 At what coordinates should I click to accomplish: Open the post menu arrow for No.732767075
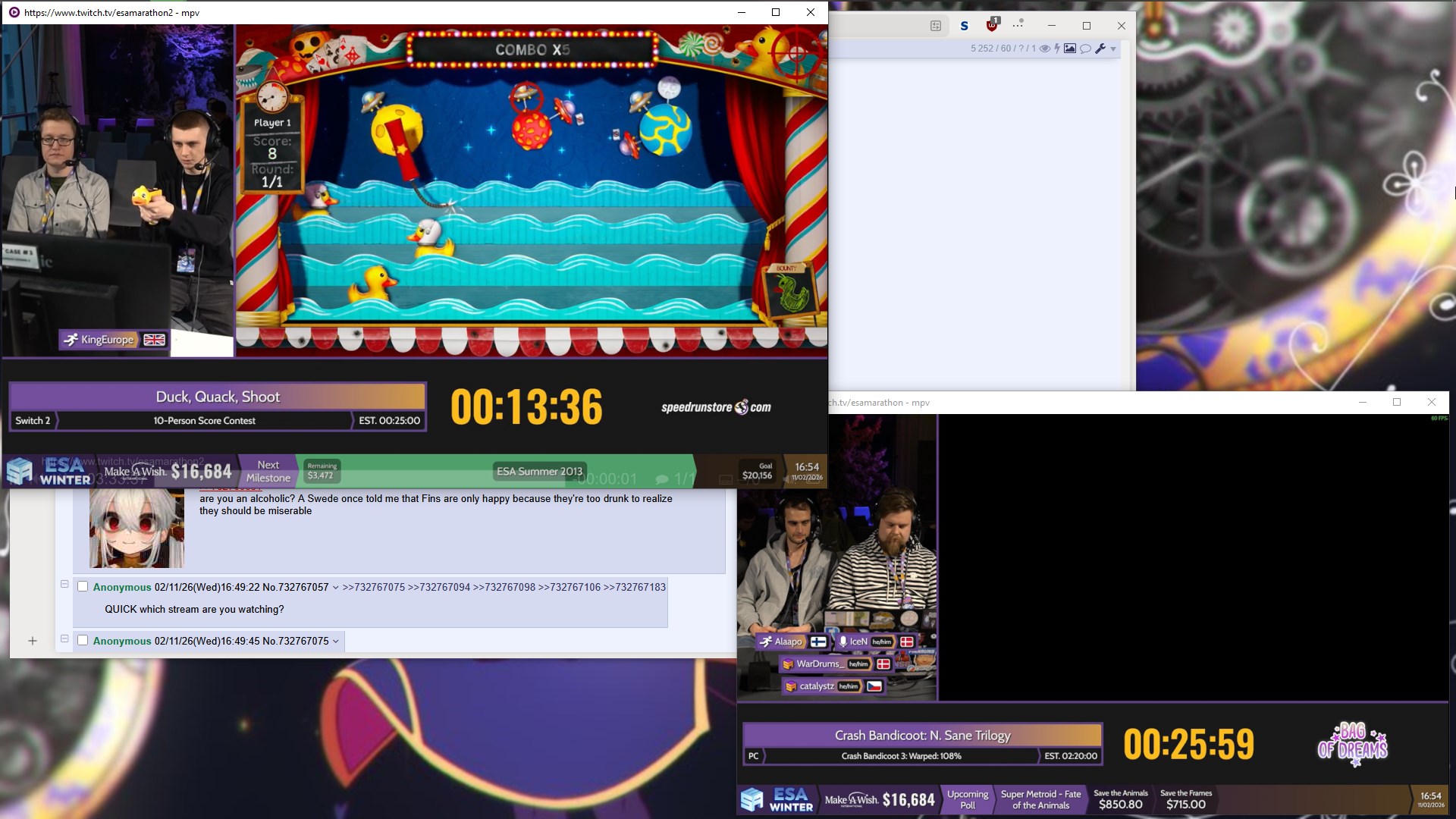335,642
